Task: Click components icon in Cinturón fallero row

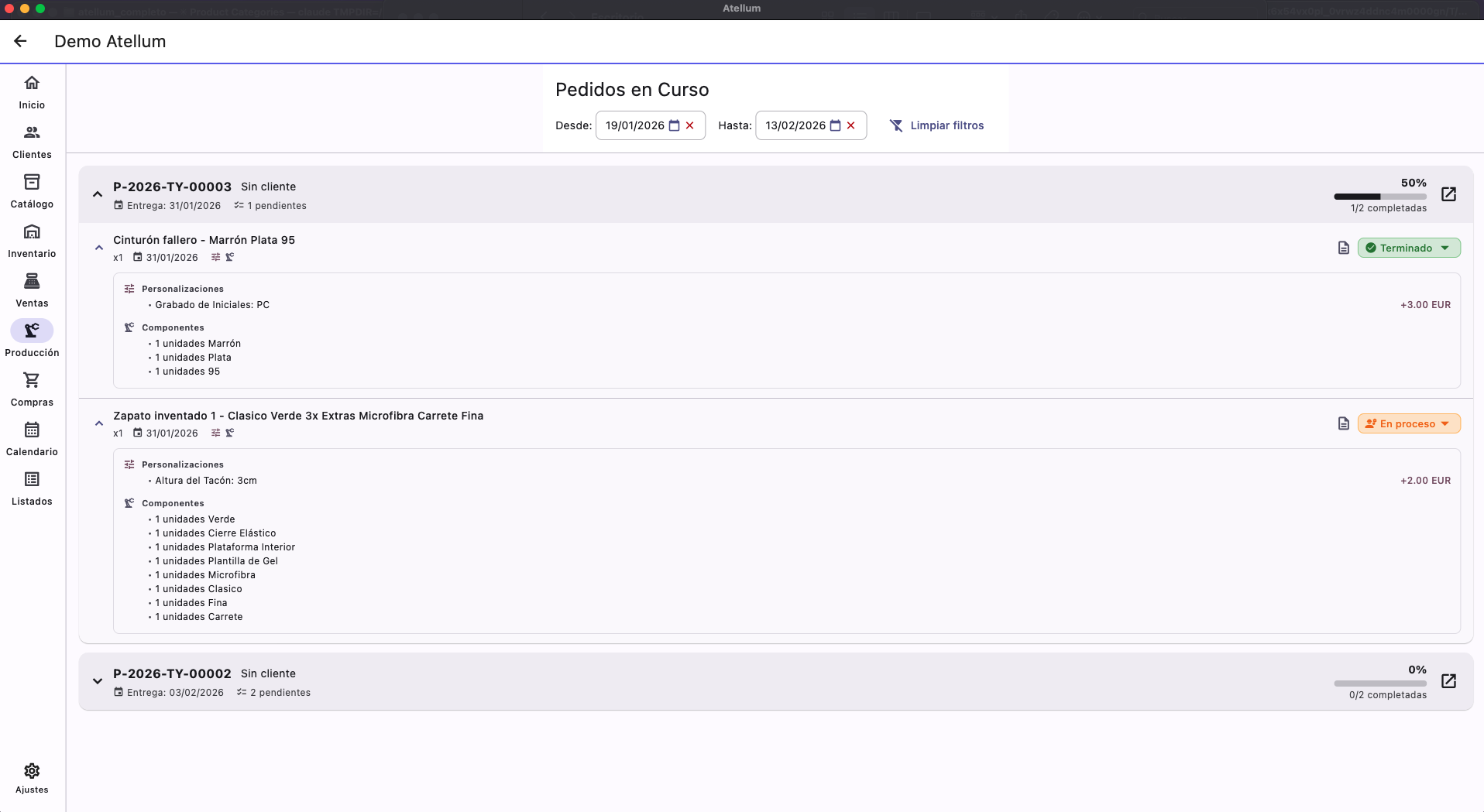Action: [230, 257]
